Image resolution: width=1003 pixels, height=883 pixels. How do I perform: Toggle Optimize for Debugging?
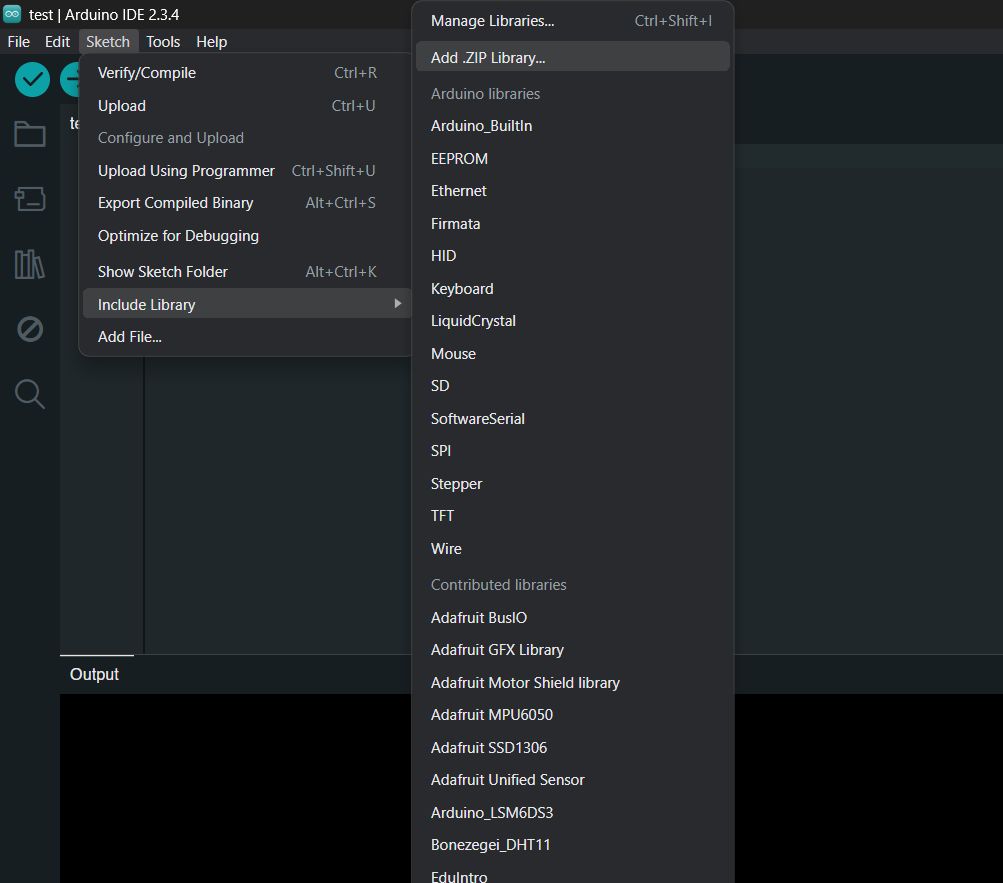click(x=247, y=236)
